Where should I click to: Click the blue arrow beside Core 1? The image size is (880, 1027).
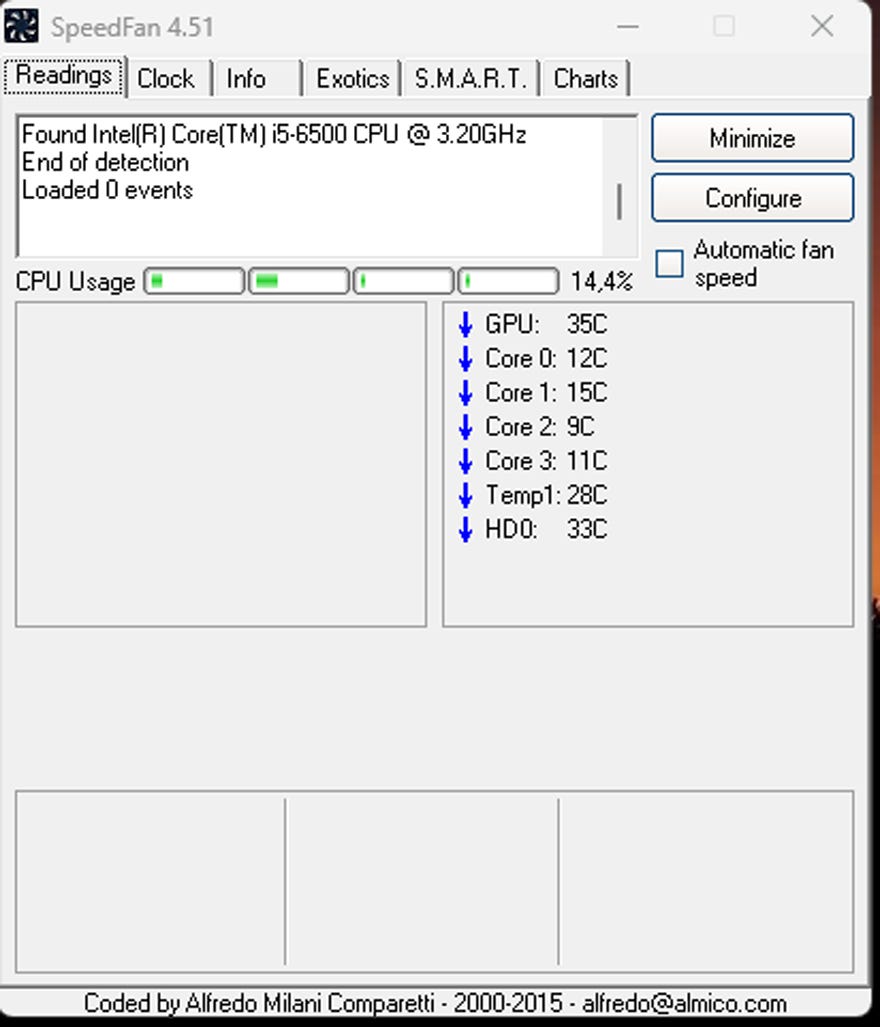[x=466, y=392]
